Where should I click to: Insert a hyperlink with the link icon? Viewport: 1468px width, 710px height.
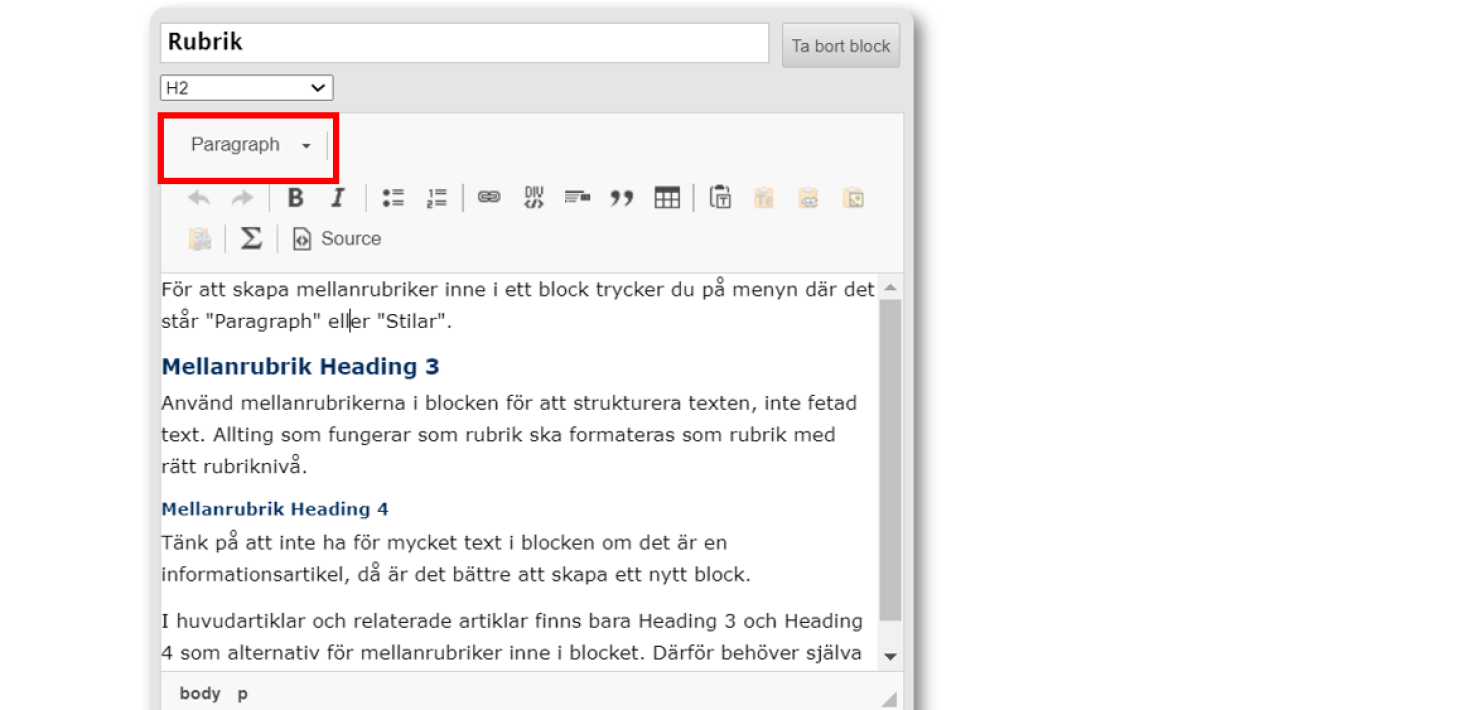tap(489, 198)
